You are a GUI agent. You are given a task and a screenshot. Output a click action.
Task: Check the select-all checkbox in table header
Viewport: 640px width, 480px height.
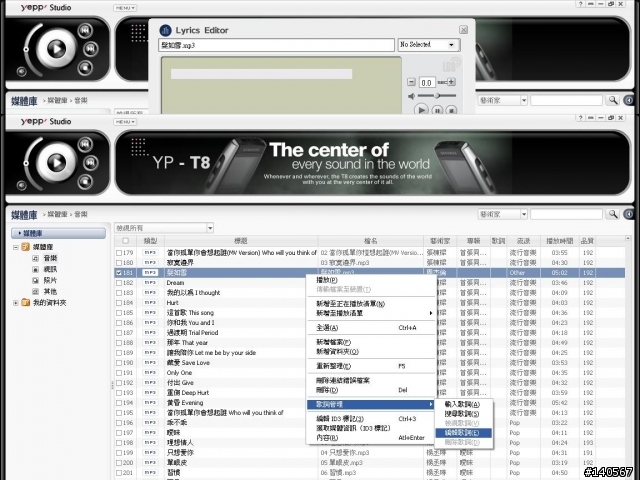[126, 241]
